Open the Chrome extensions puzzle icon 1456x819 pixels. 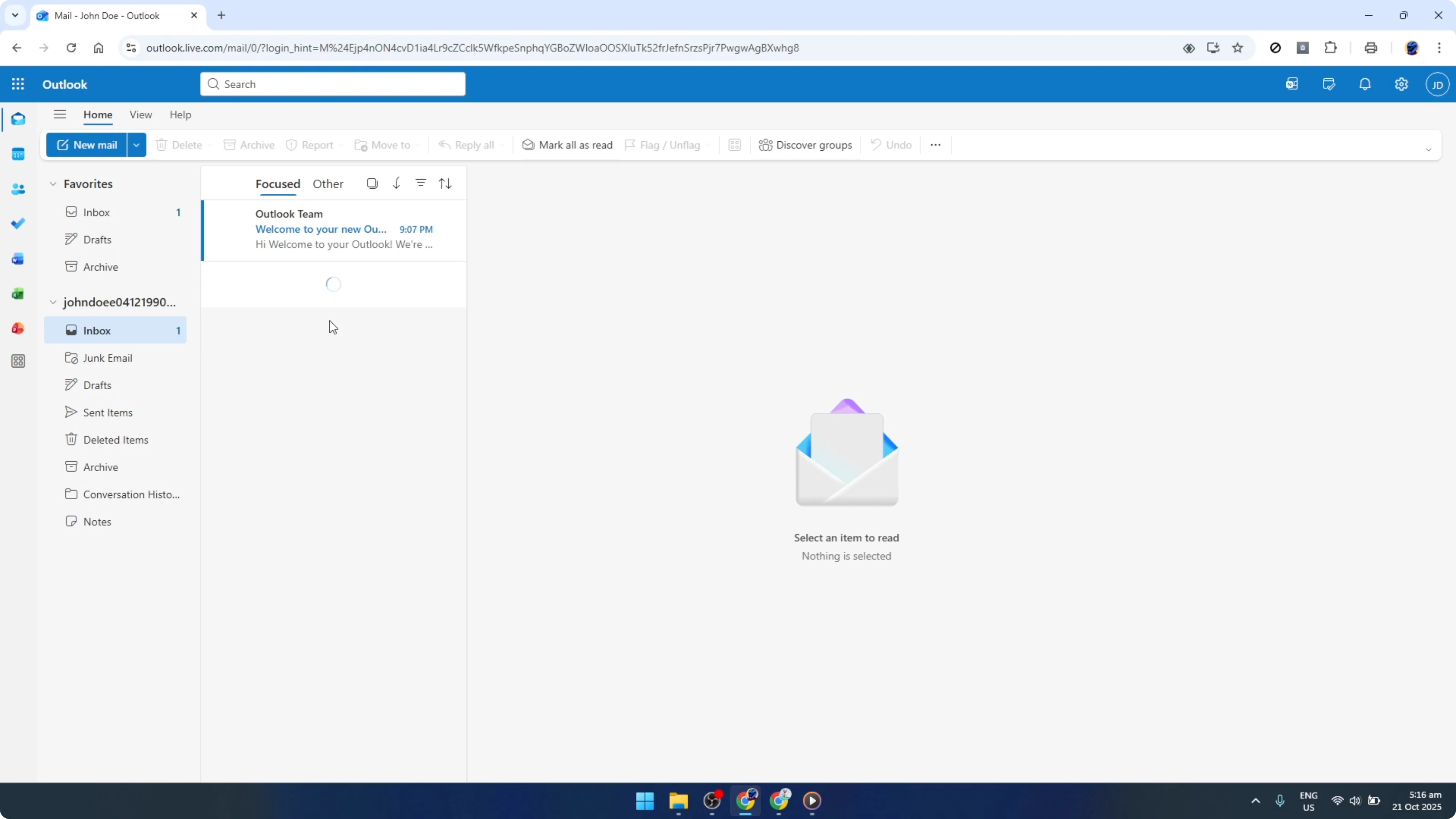(1331, 48)
